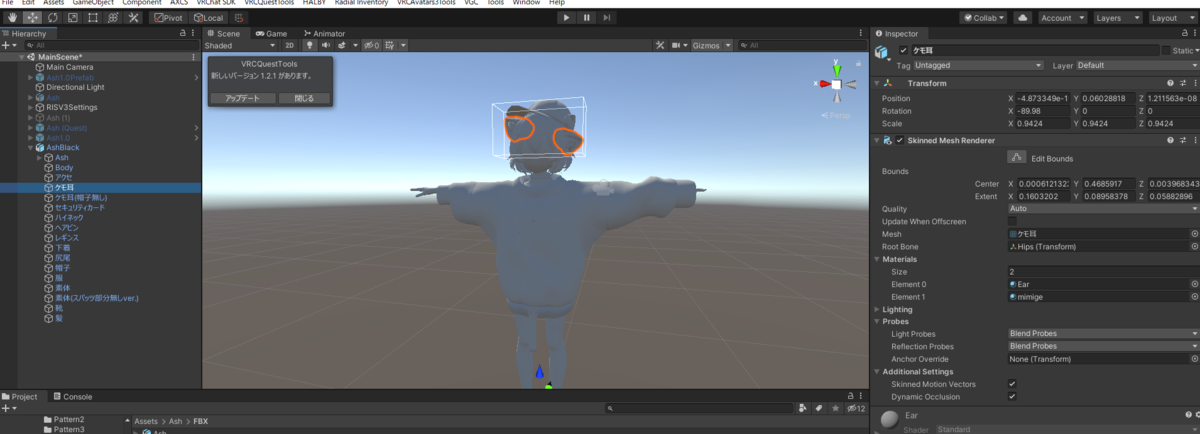Open Transform component help icon
The width and height of the screenshot is (1200, 434).
tap(1170, 83)
